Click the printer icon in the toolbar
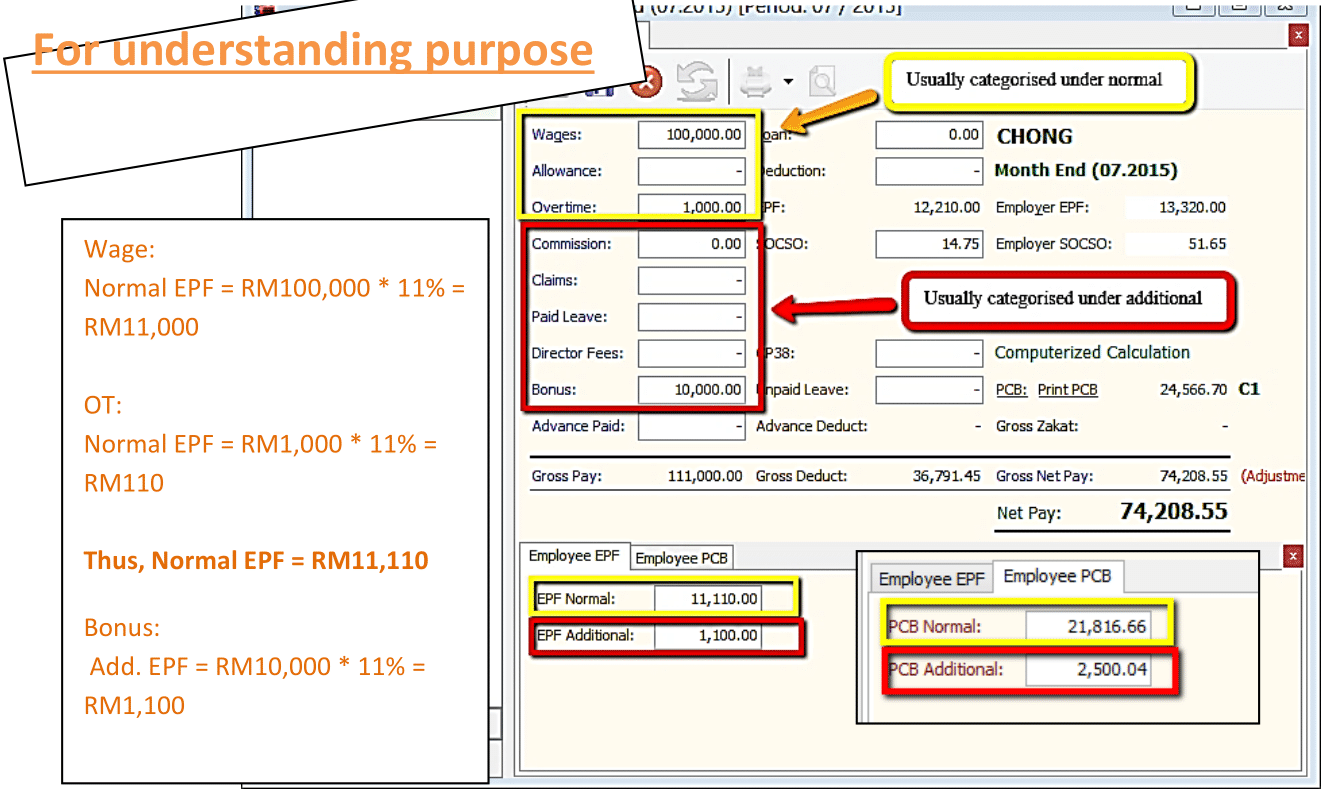 point(757,82)
